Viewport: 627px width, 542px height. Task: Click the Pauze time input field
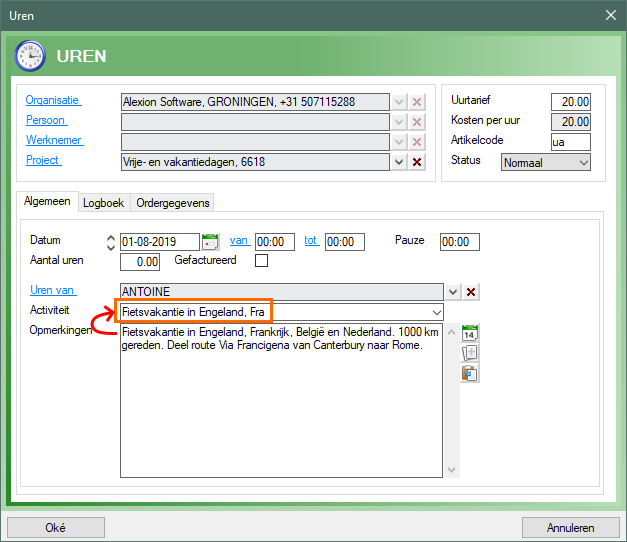[x=460, y=242]
